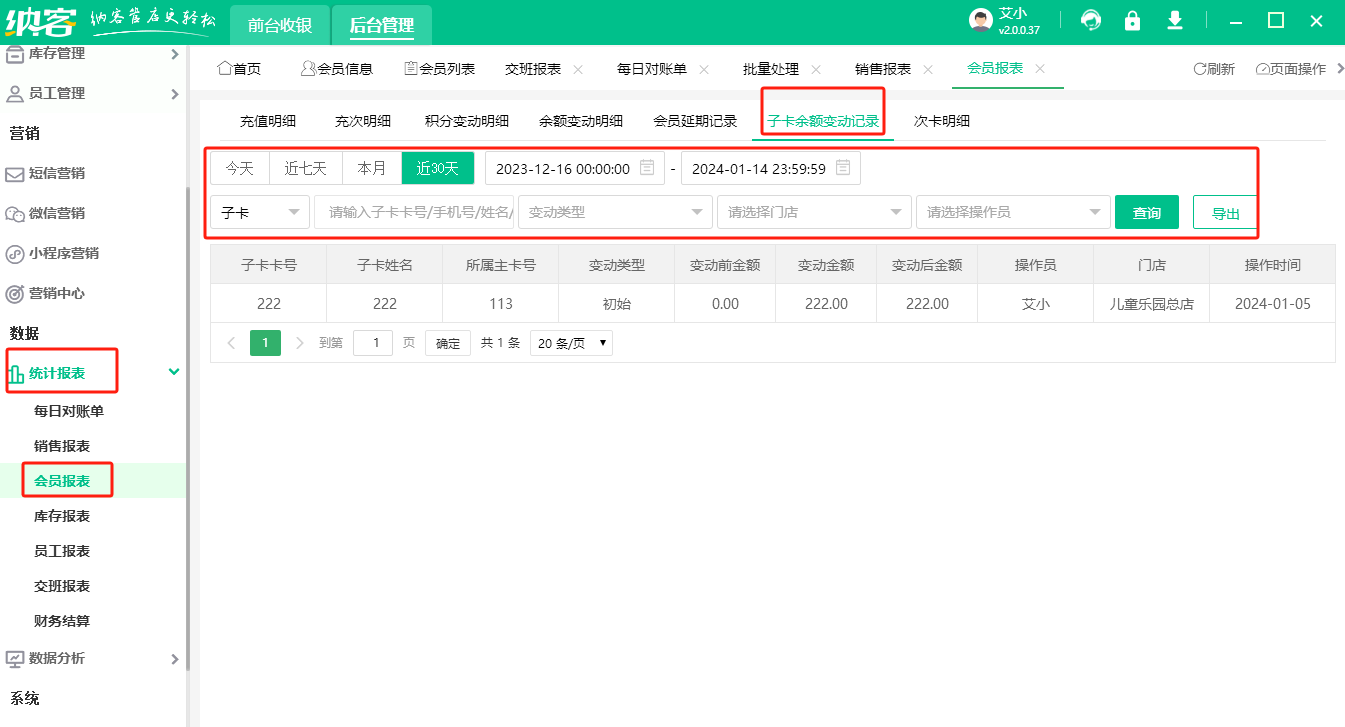Close the 销售报表 tab

(928, 69)
